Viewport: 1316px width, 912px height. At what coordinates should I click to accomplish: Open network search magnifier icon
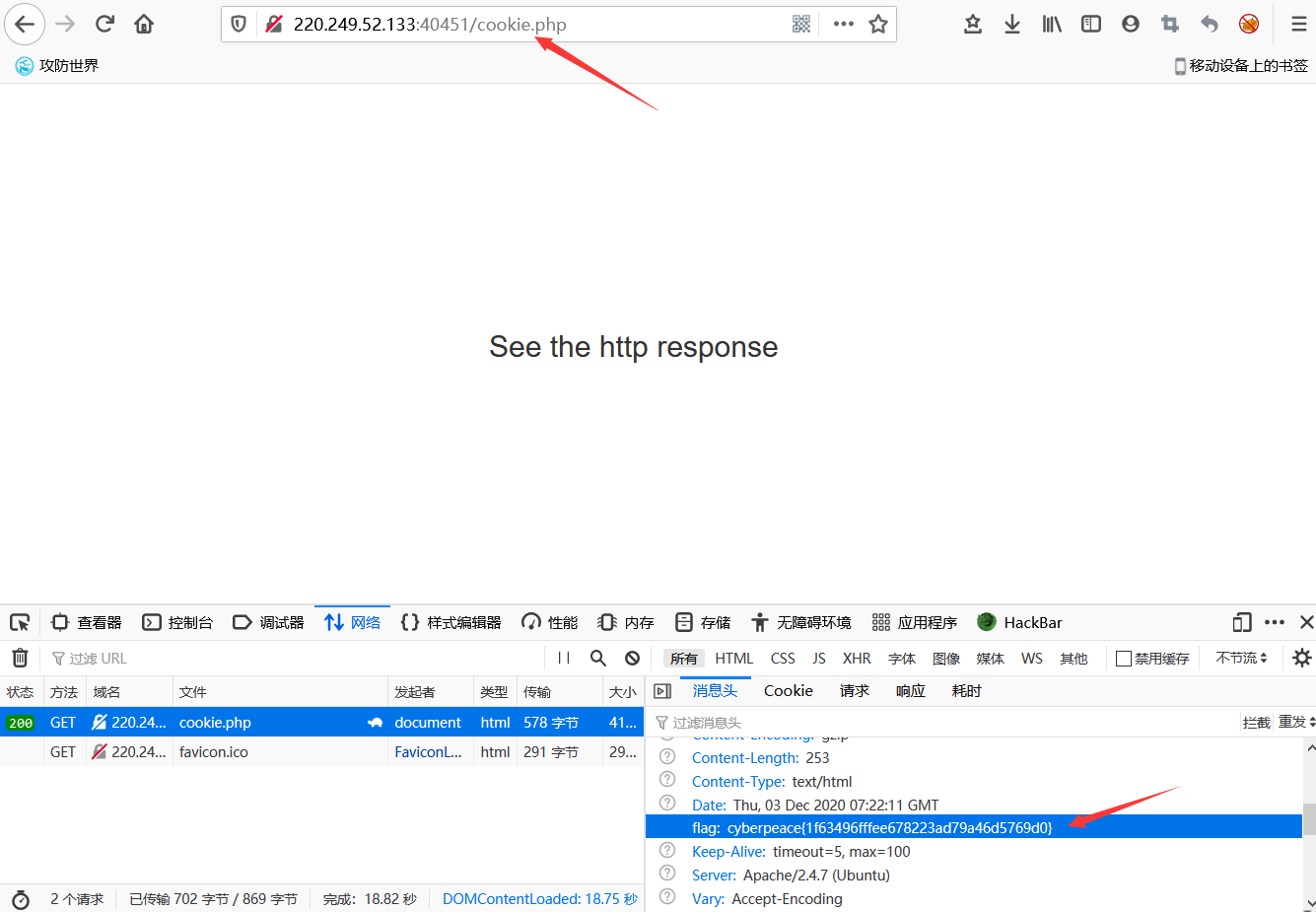598,658
